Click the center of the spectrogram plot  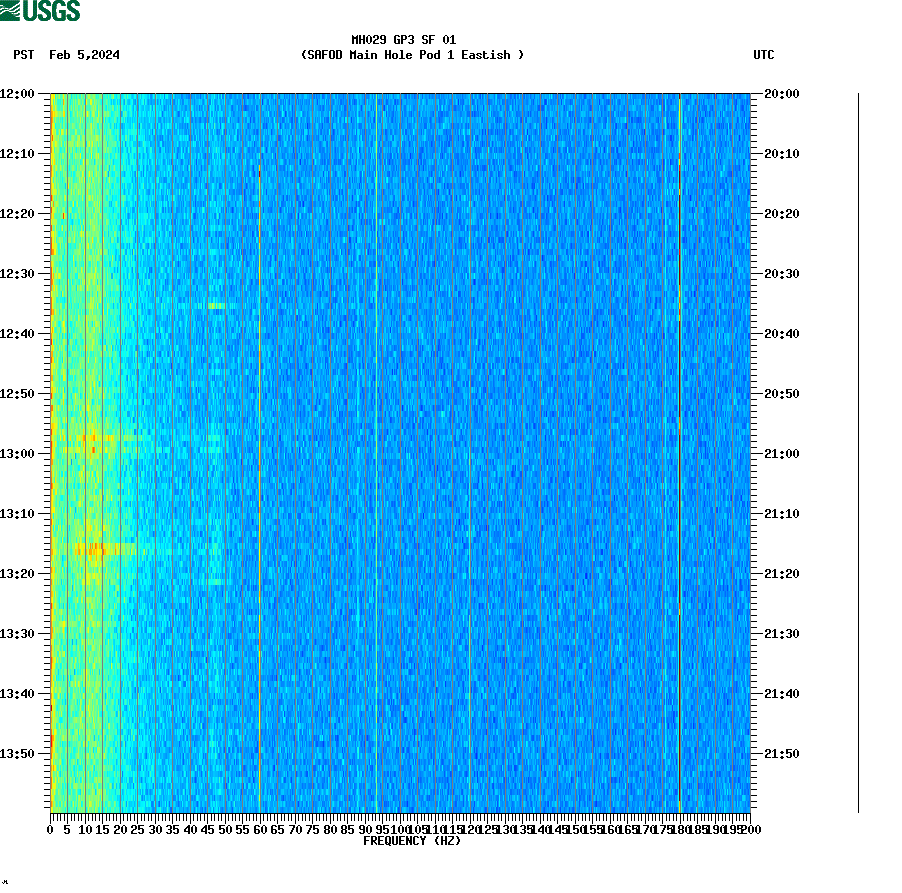point(400,450)
